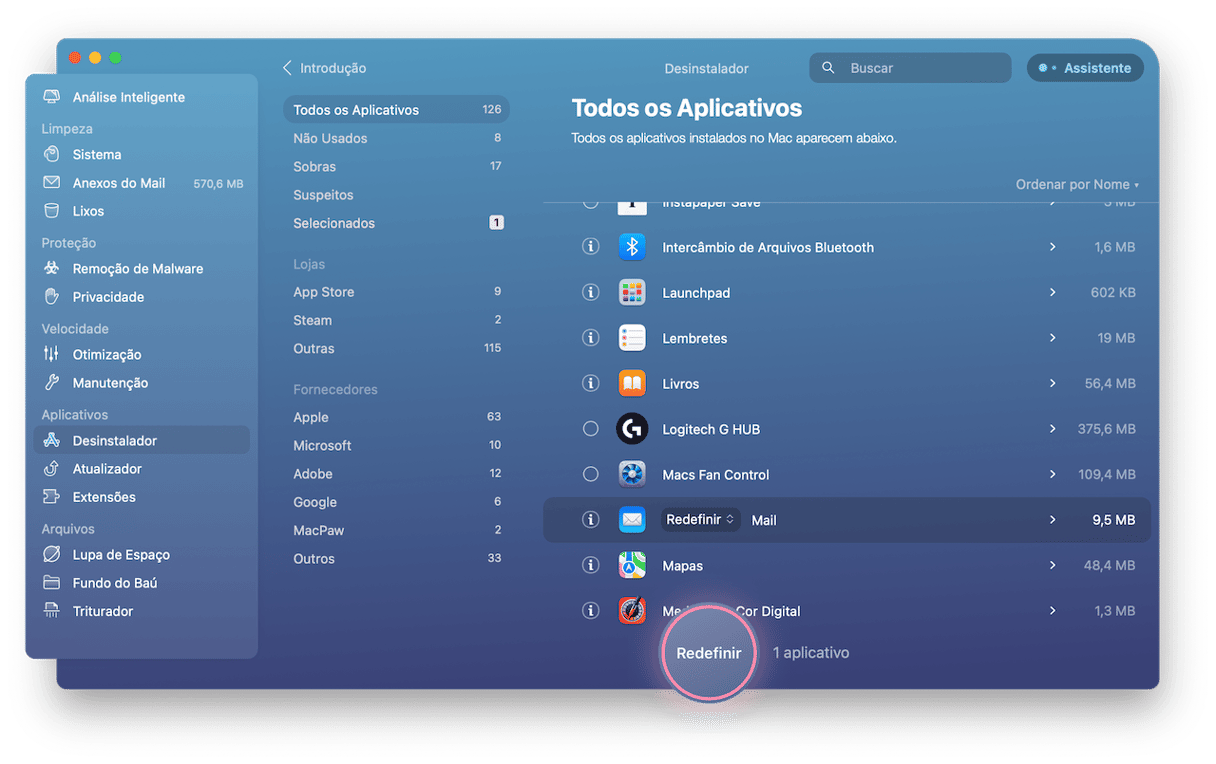Select the Sistema cleanup icon

pos(52,155)
